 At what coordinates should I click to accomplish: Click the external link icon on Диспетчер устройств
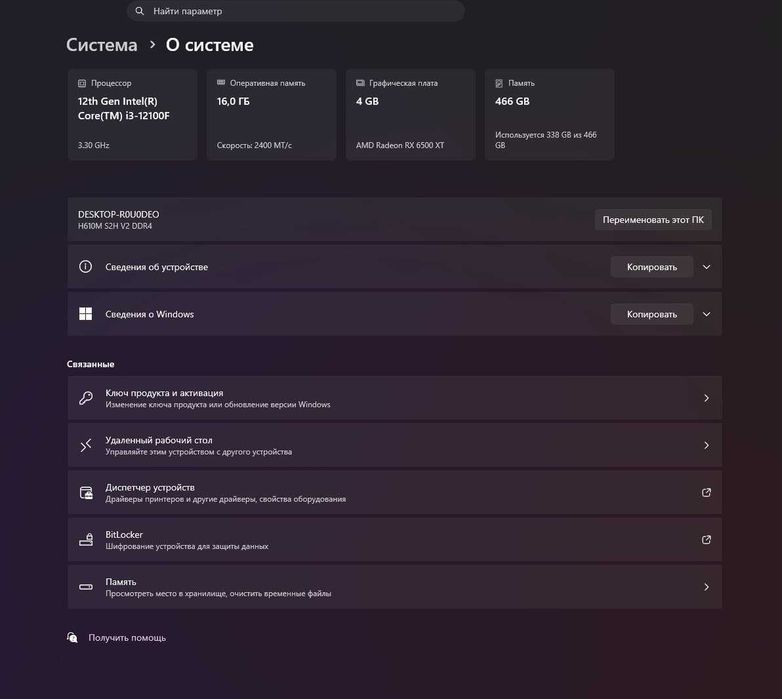coord(706,493)
